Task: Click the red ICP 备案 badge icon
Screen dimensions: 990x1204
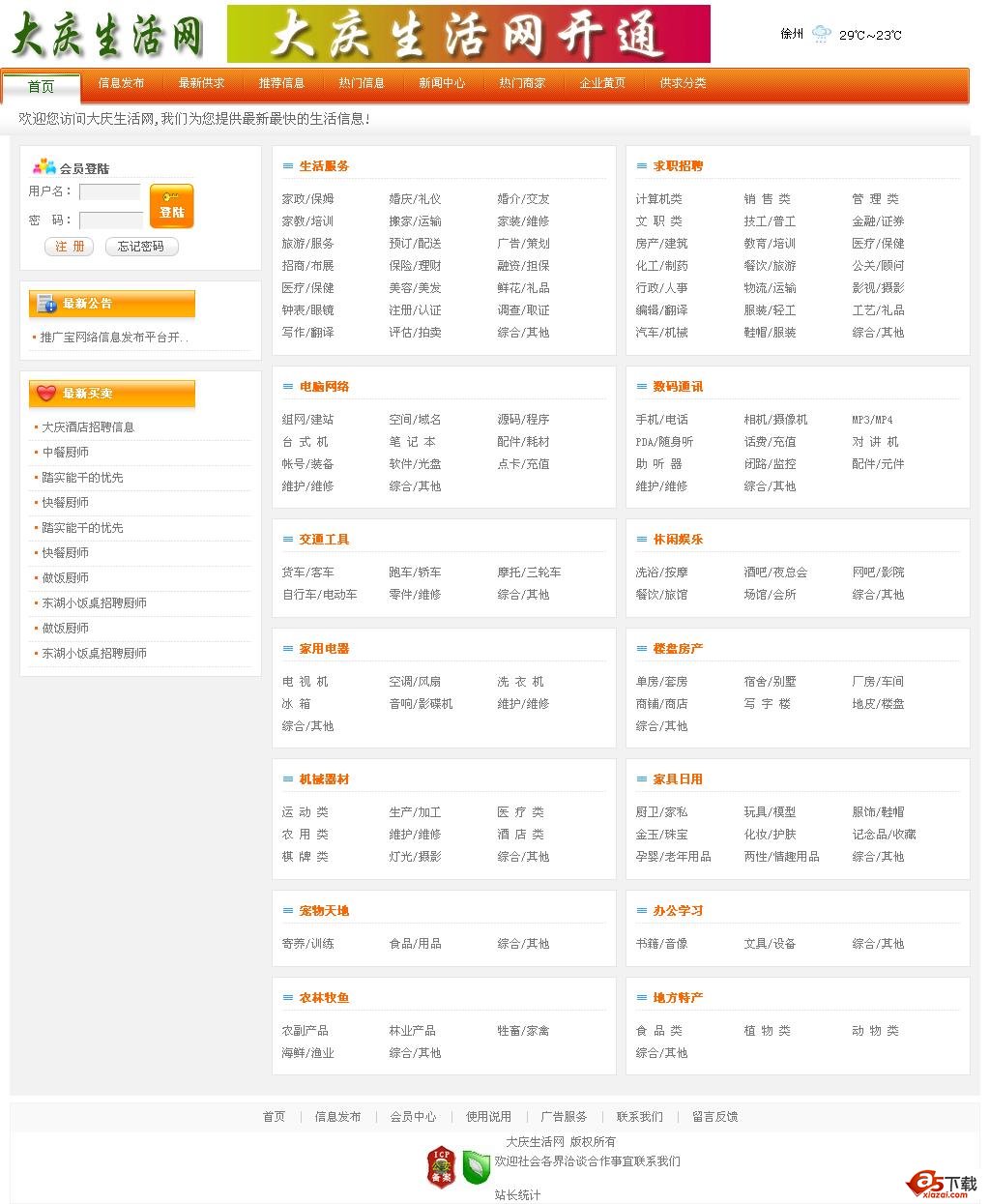Action: [x=441, y=1166]
